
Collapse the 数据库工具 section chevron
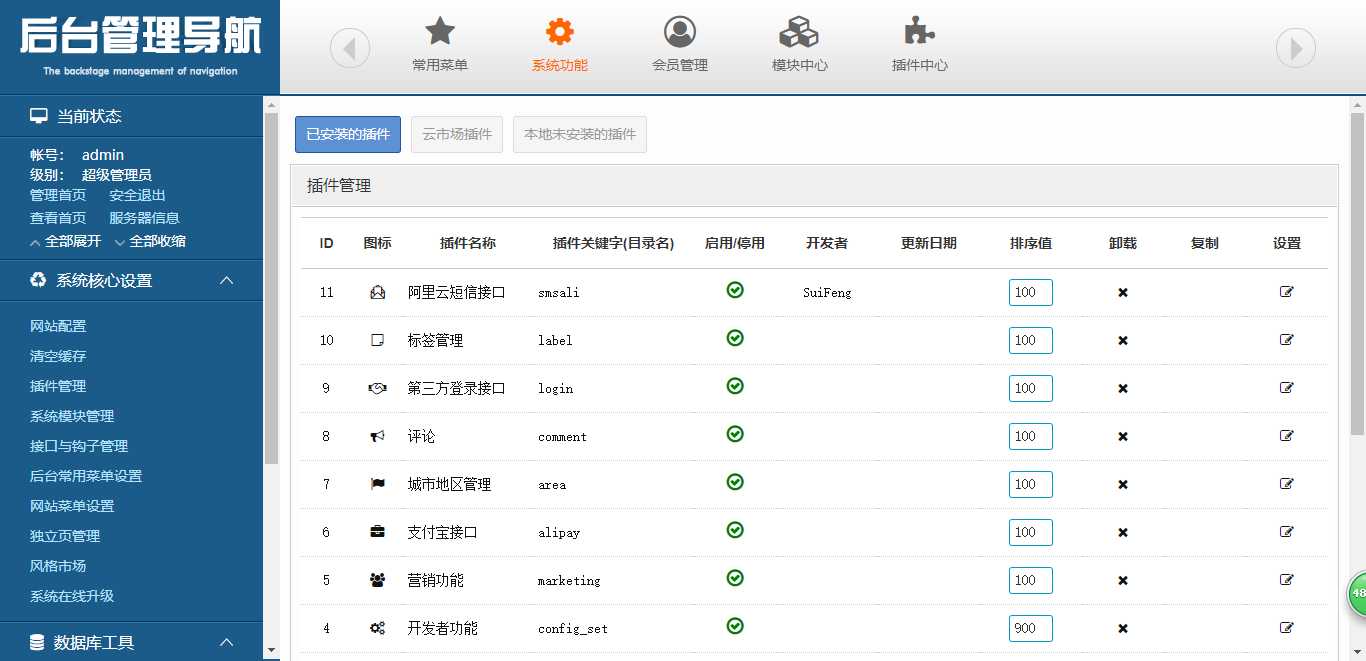click(227, 642)
